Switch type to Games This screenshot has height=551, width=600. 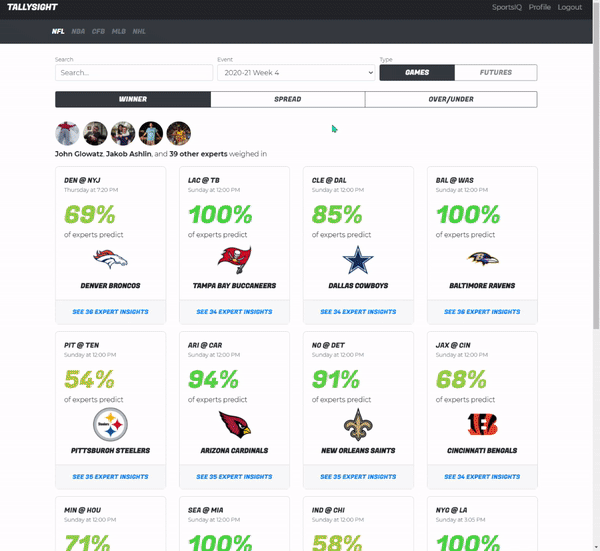click(417, 72)
